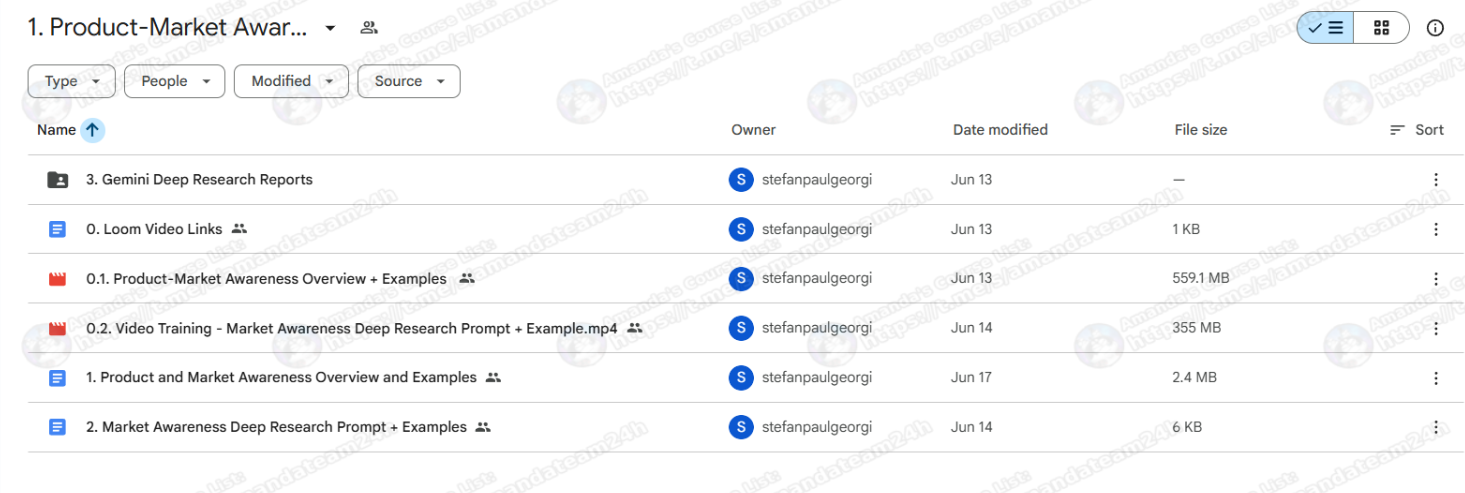
Task: Switch to grid layout view
Action: [1381, 28]
